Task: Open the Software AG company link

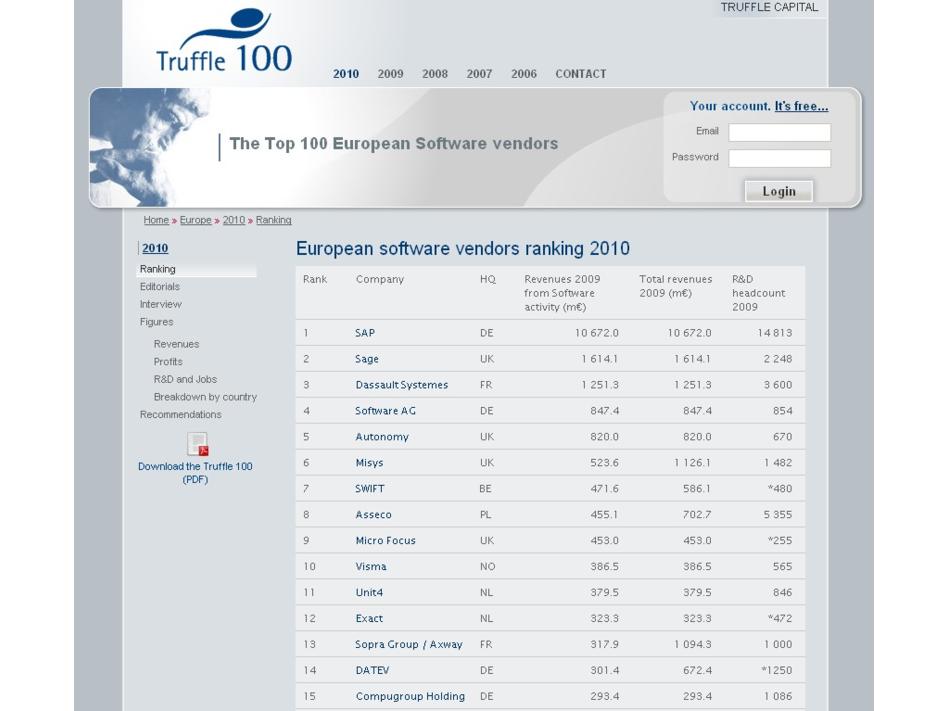Action: tap(385, 411)
